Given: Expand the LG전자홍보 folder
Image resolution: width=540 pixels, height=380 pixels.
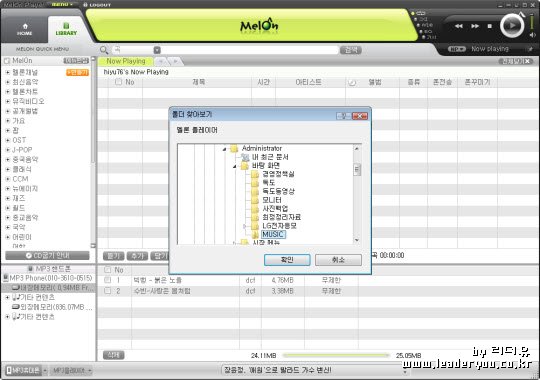Looking at the screenshot, I should click(245, 226).
